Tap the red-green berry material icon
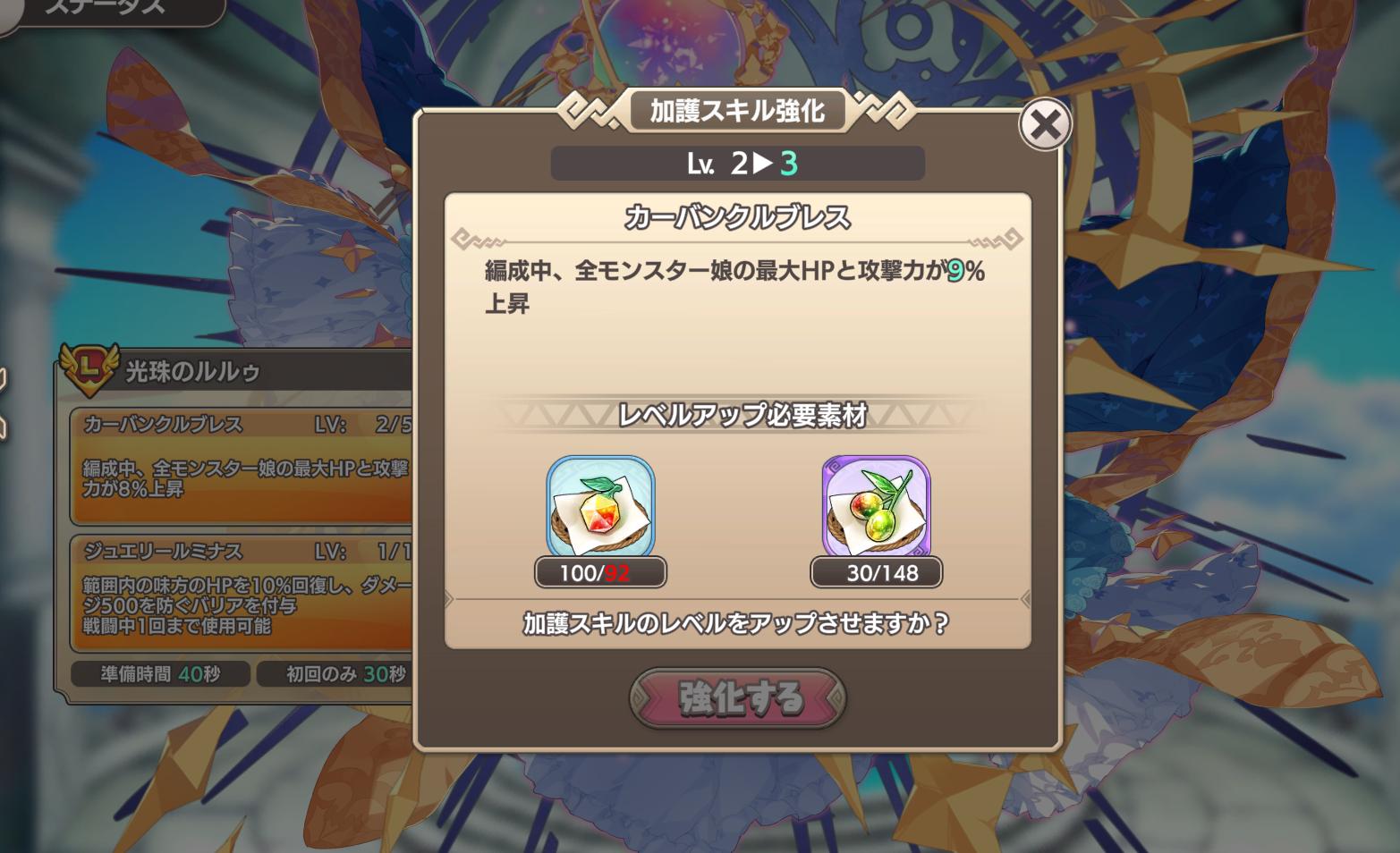Image resolution: width=1400 pixels, height=853 pixels. click(876, 506)
